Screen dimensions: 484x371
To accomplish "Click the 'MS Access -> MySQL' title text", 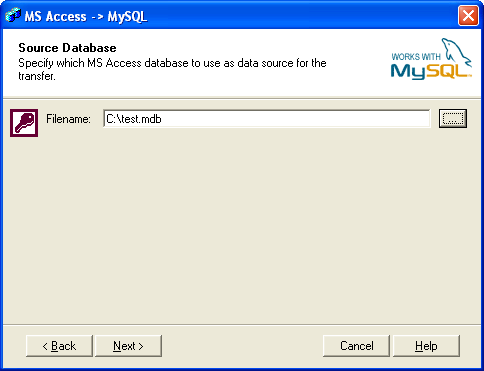I will 86,16.
